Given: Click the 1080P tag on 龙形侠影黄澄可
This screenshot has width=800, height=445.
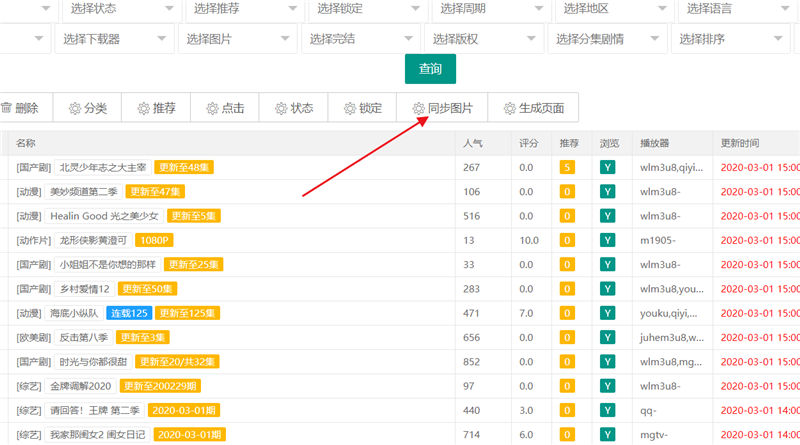Looking at the screenshot, I should pos(155,240).
